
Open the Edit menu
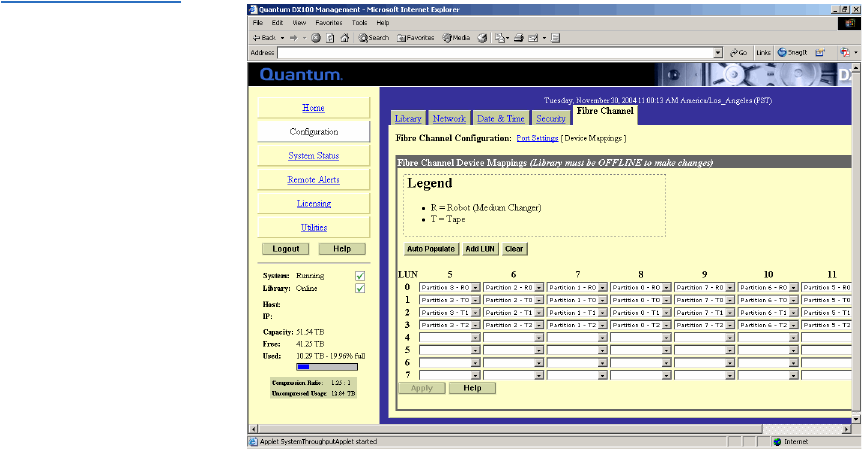[278, 23]
